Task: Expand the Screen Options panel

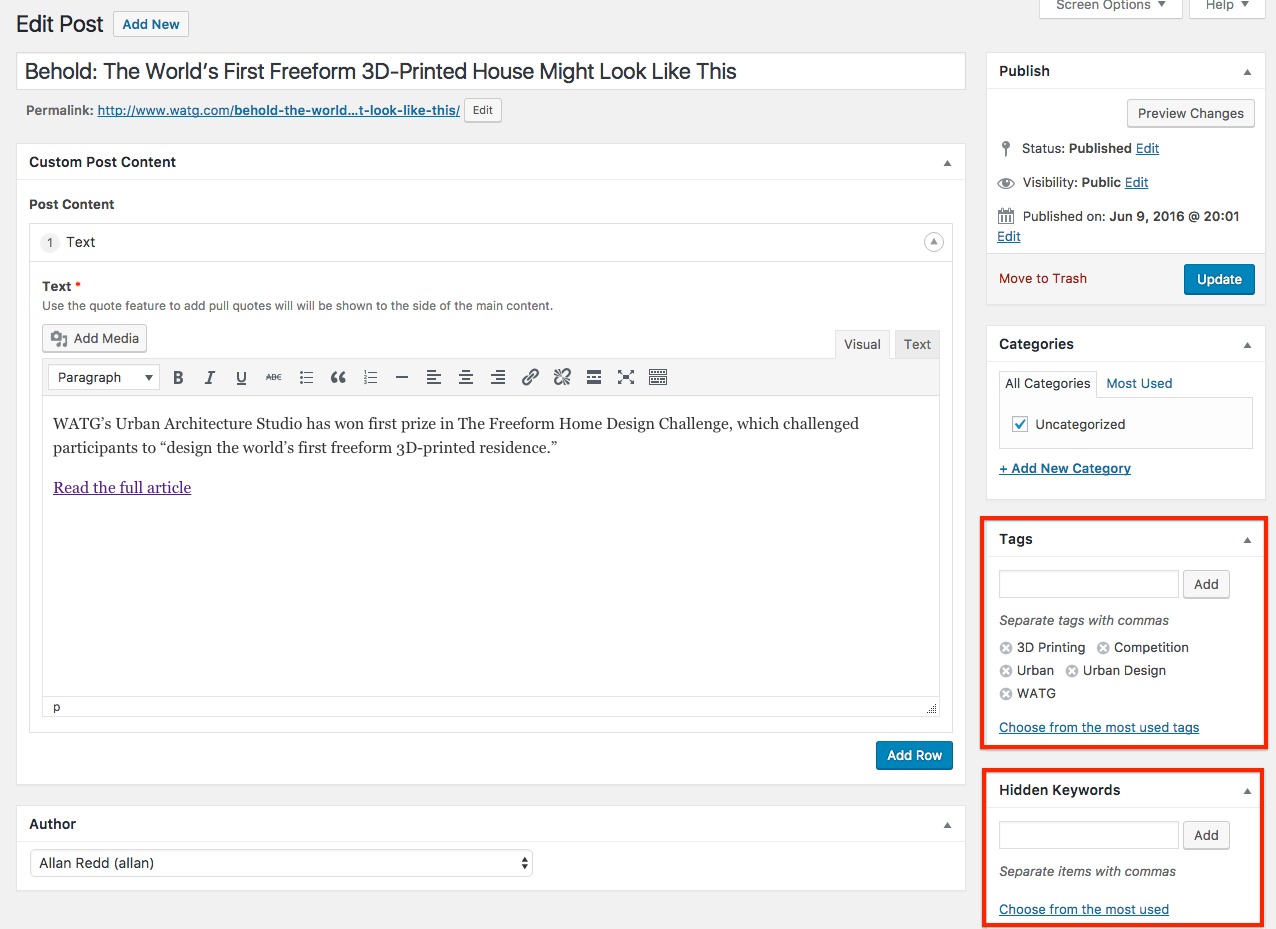Action: click(x=1110, y=6)
